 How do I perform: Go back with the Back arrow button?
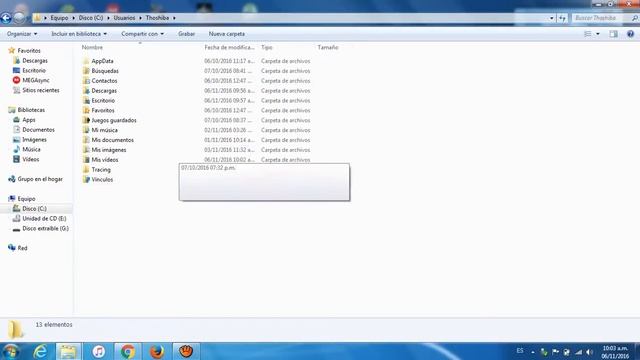[x=6, y=18]
